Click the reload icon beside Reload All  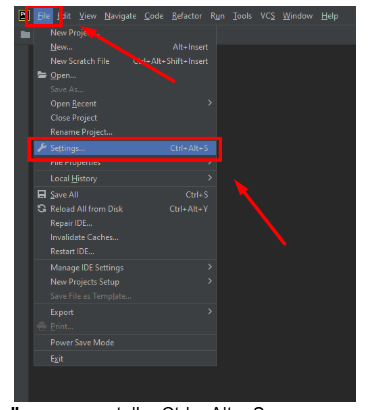pos(42,209)
